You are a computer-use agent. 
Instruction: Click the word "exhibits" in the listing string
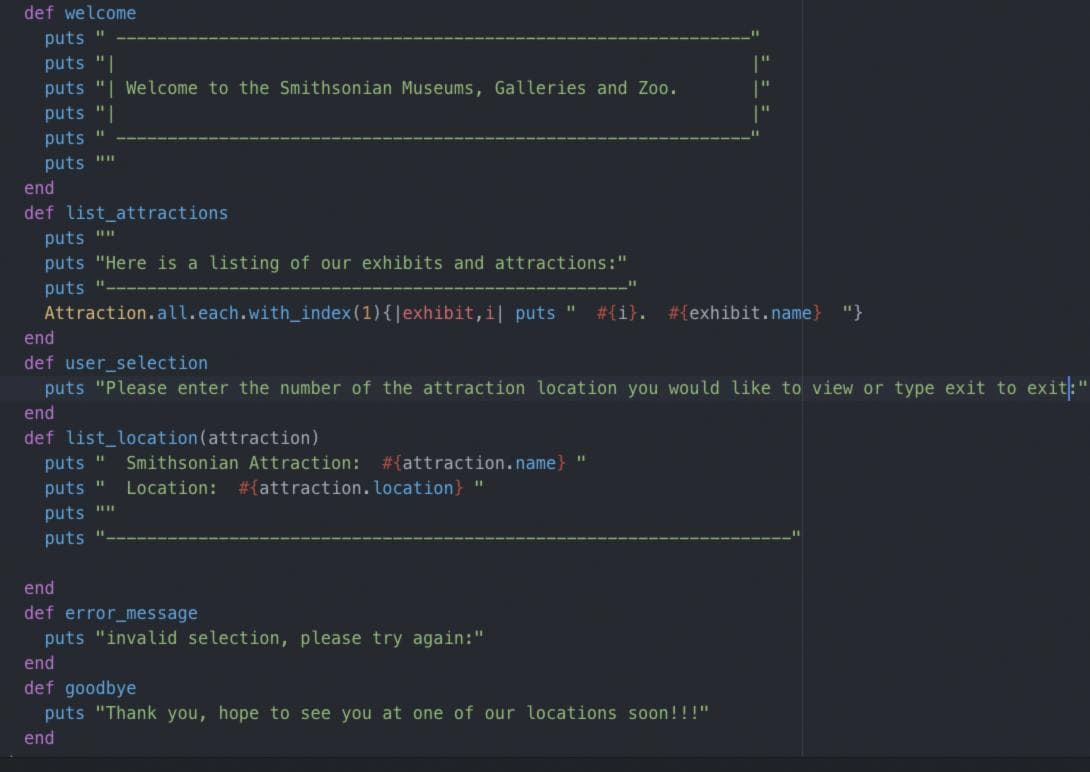click(402, 263)
